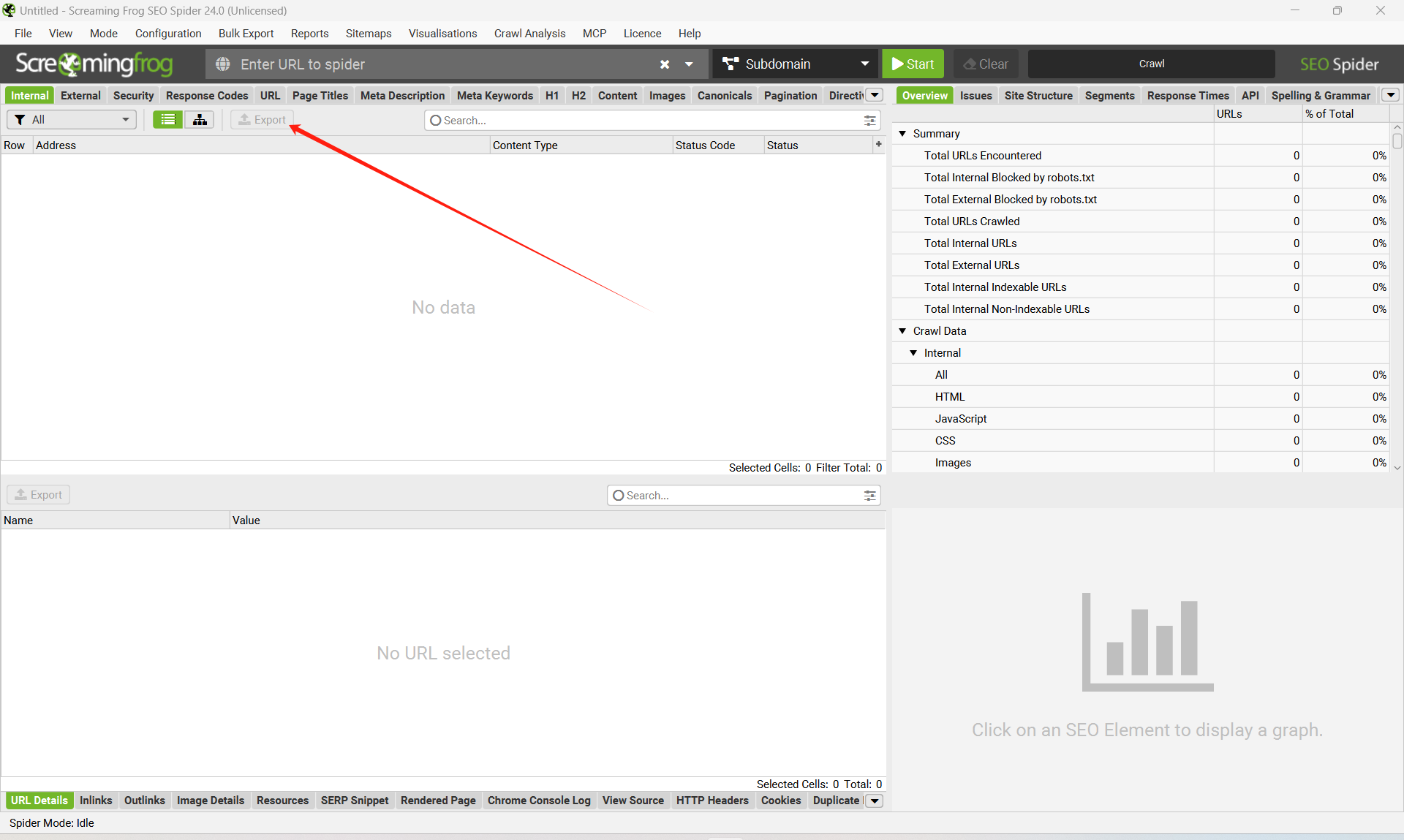Open the Licence menu
The image size is (1404, 840).
click(x=642, y=34)
